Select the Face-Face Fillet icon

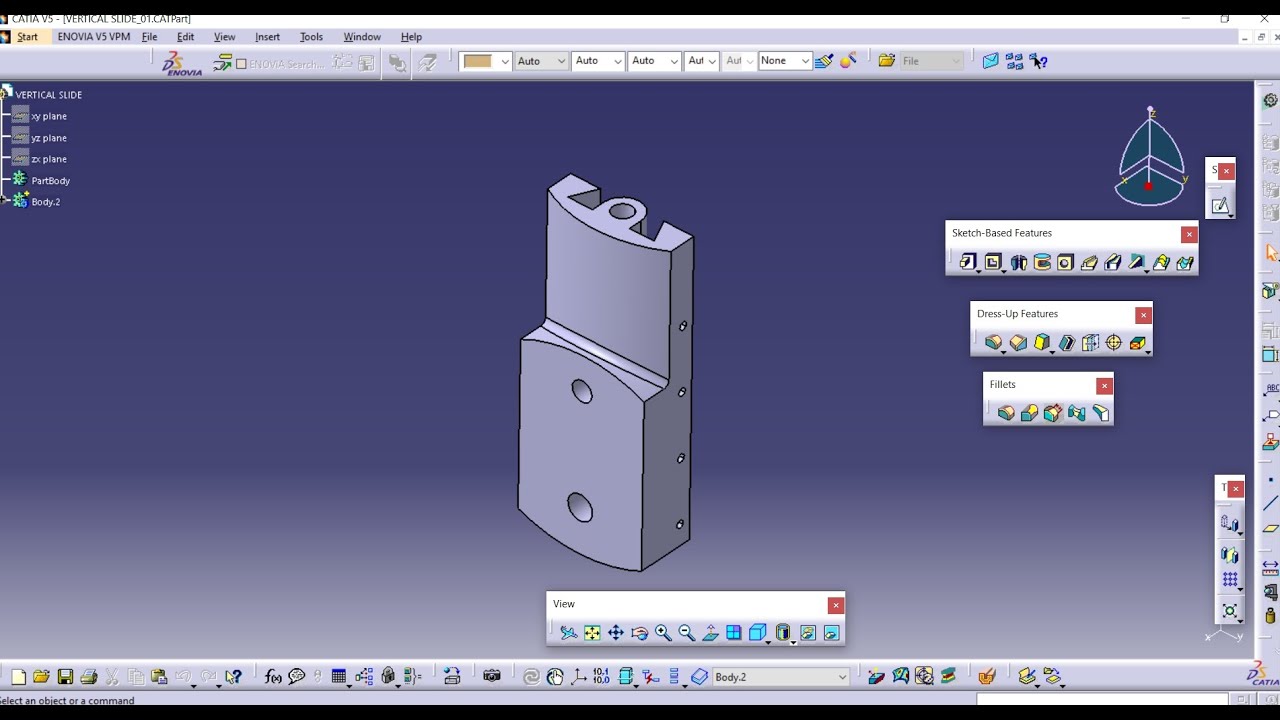[1077, 413]
